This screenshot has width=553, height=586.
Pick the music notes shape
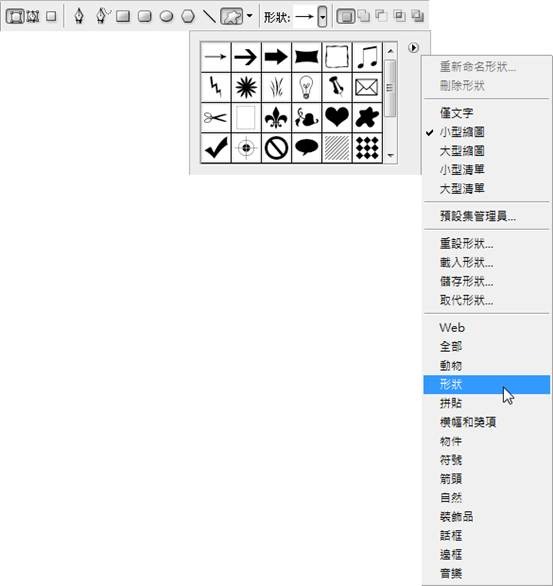367,57
